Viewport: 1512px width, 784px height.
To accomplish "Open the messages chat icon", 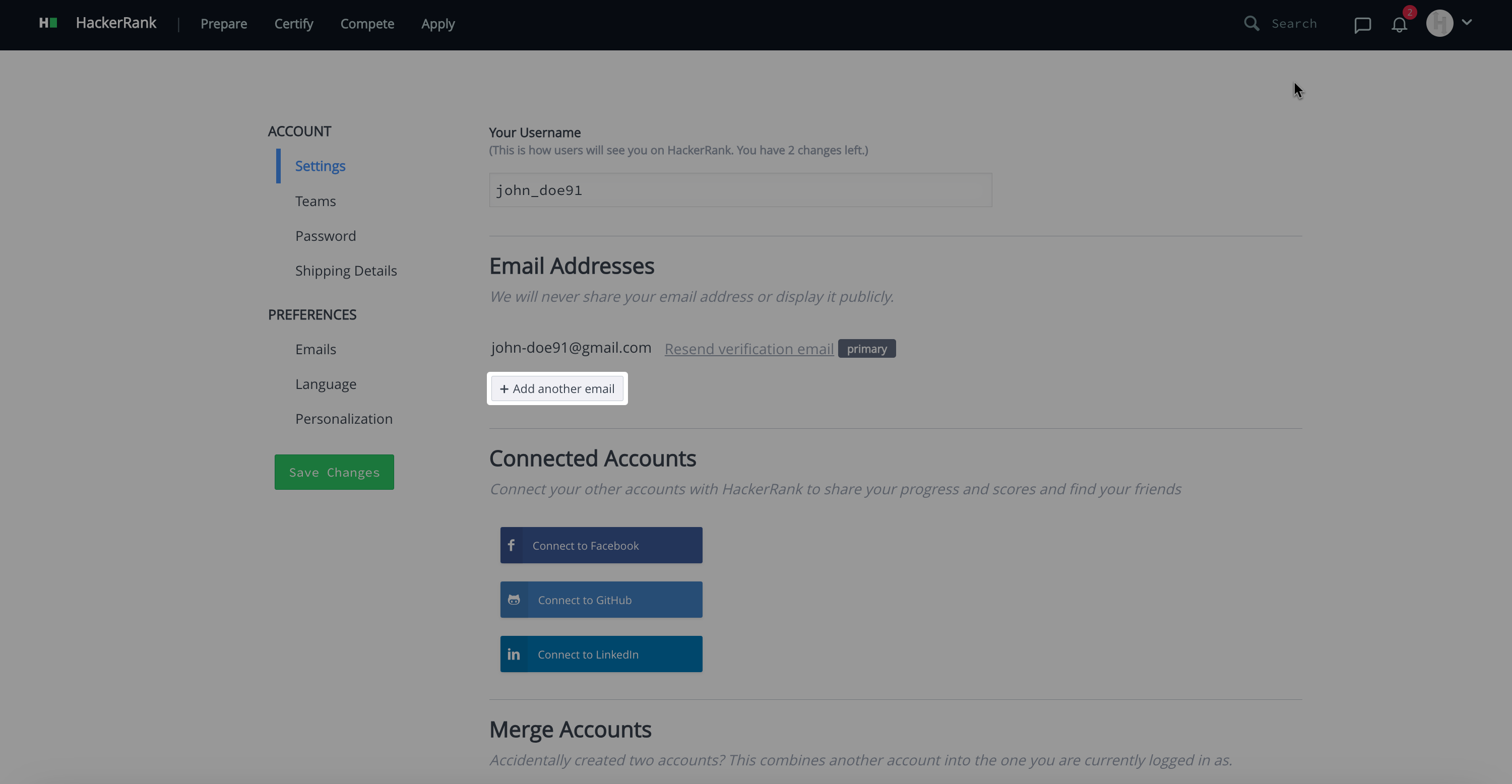I will click(1362, 25).
